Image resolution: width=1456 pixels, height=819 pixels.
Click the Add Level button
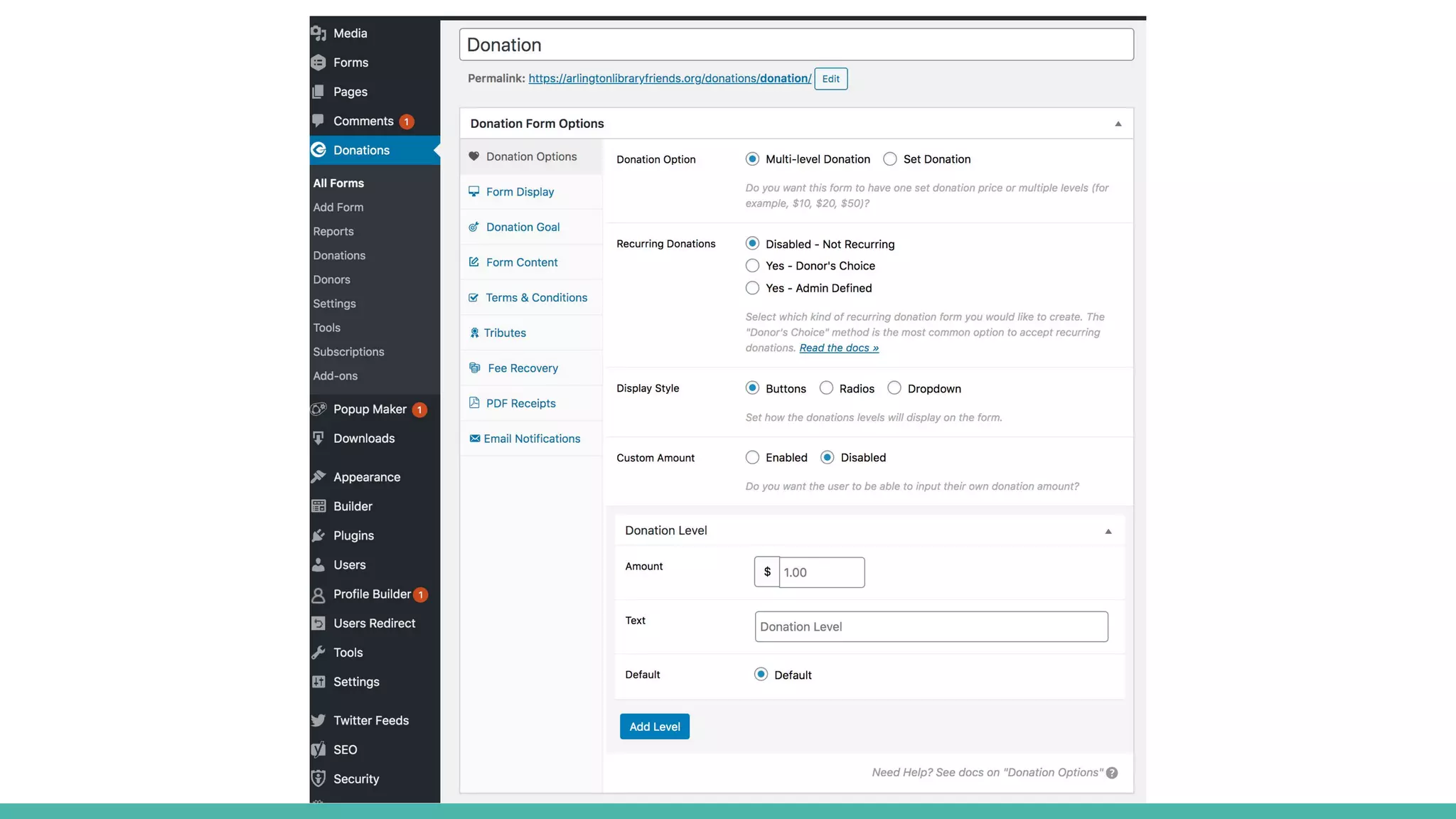(654, 727)
